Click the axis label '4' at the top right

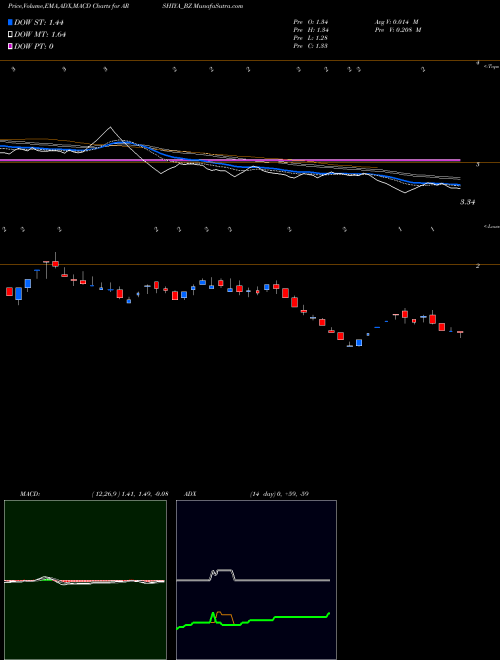coord(478,63)
